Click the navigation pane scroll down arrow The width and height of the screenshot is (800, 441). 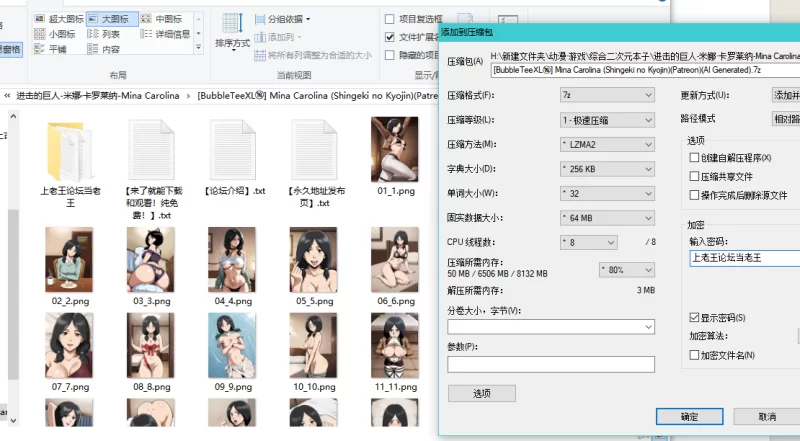(13, 421)
